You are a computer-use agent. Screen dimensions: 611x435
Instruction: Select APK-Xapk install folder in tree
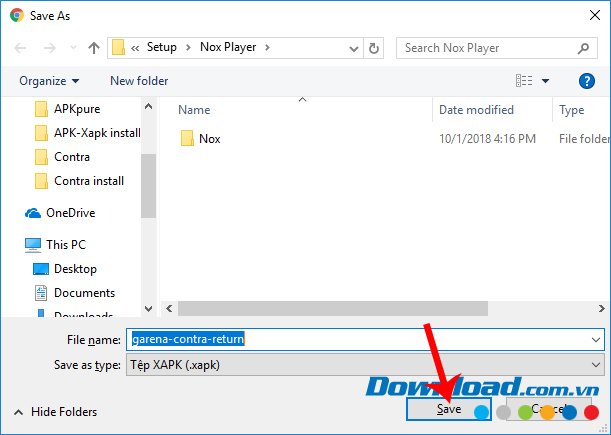tap(97, 133)
